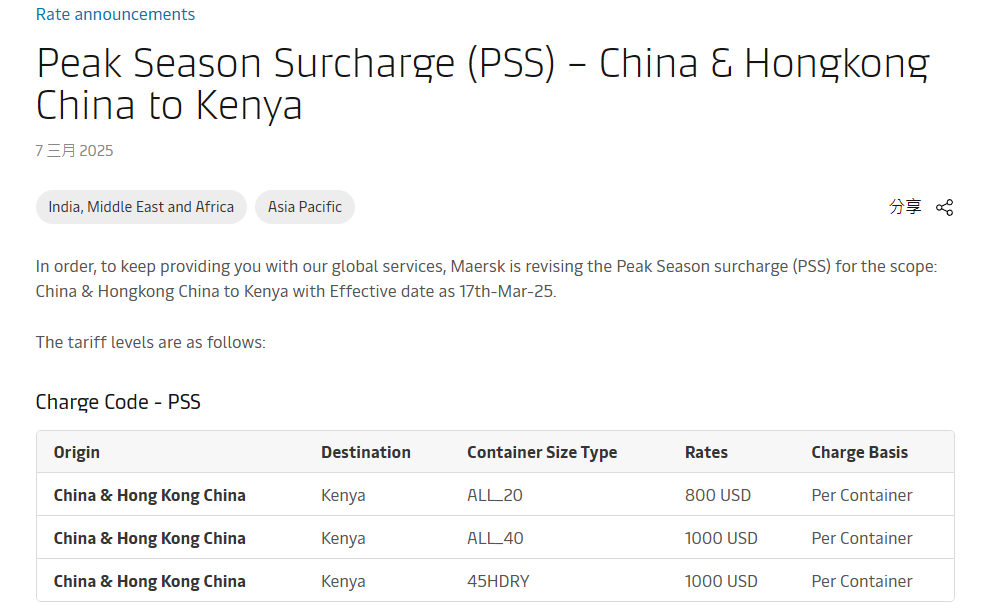Click the Peak Season Surcharge page title
This screenshot has height=615, width=987.
482,84
